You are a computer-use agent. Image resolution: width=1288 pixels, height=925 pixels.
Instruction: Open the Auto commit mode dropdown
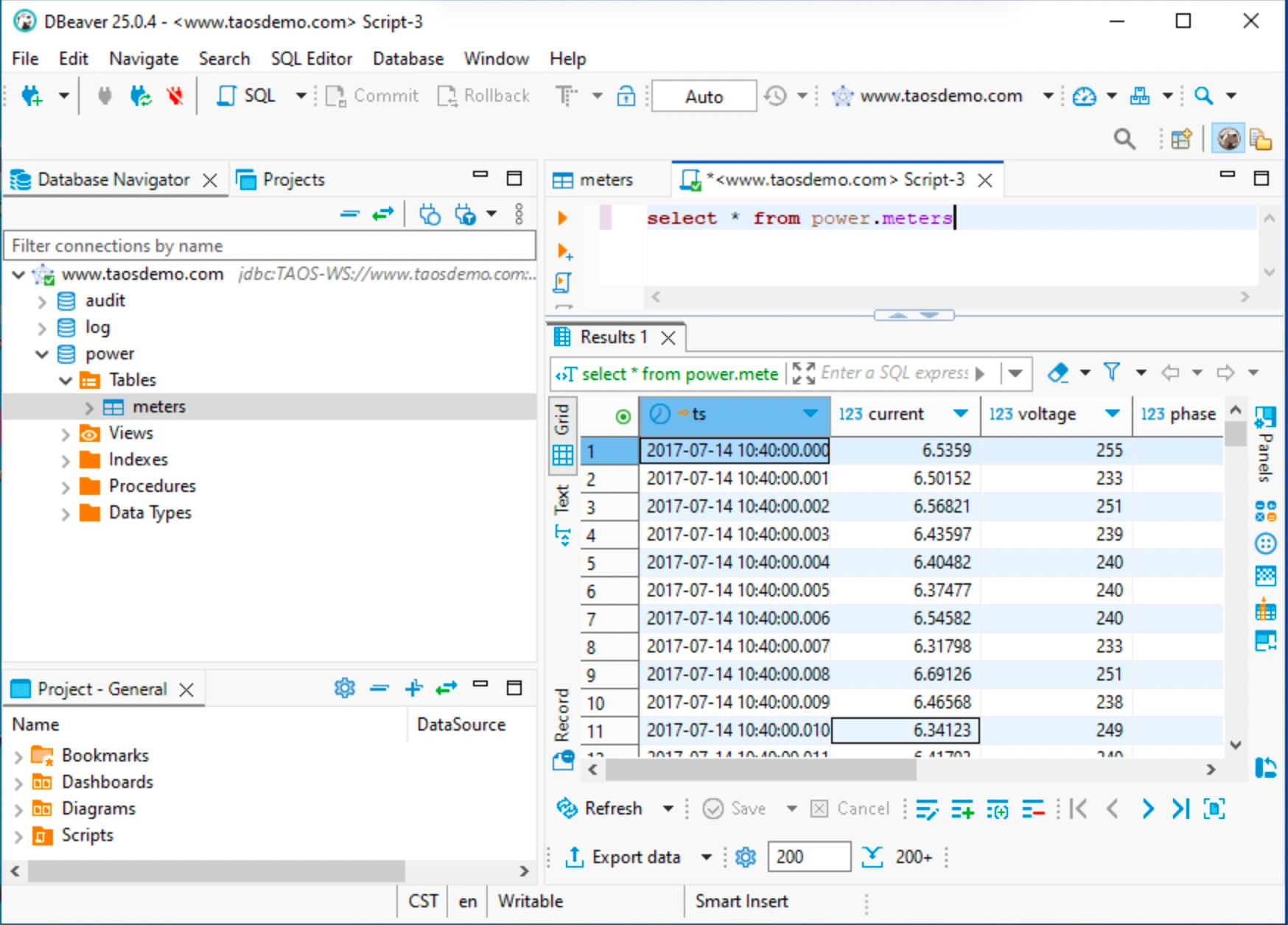tap(704, 96)
